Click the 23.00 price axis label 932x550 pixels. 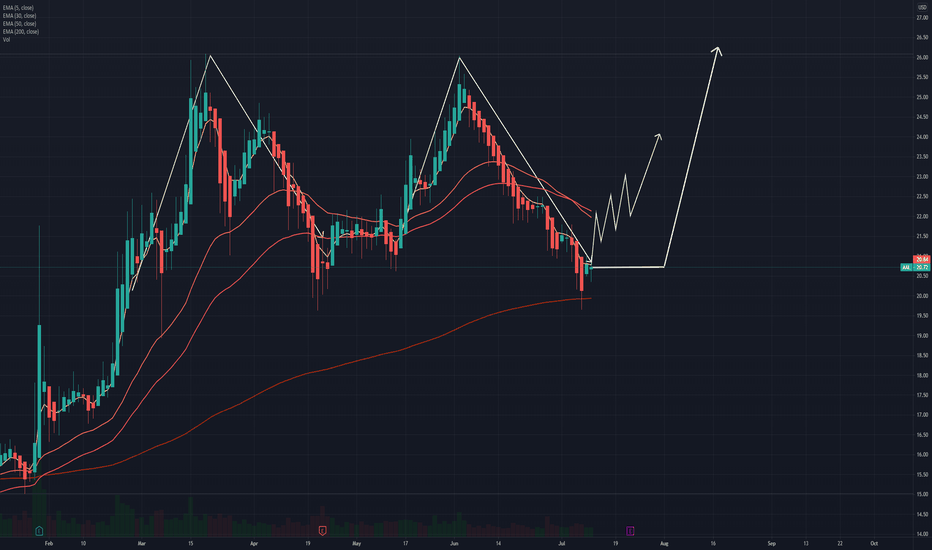coord(922,177)
